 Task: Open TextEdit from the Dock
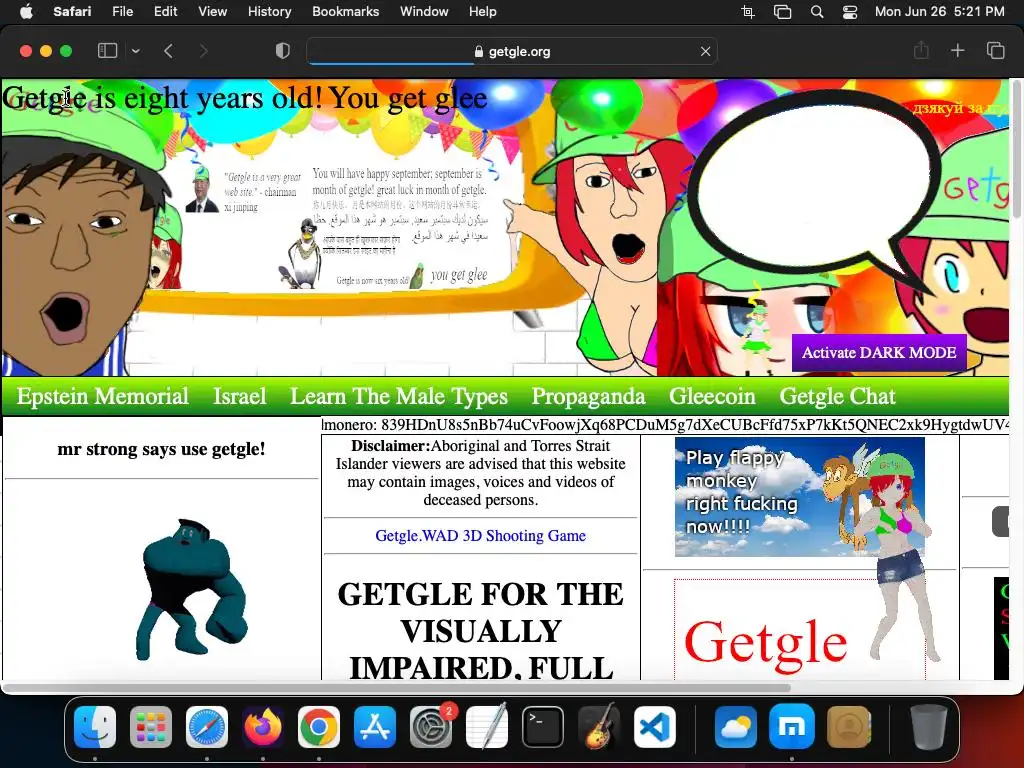point(487,727)
